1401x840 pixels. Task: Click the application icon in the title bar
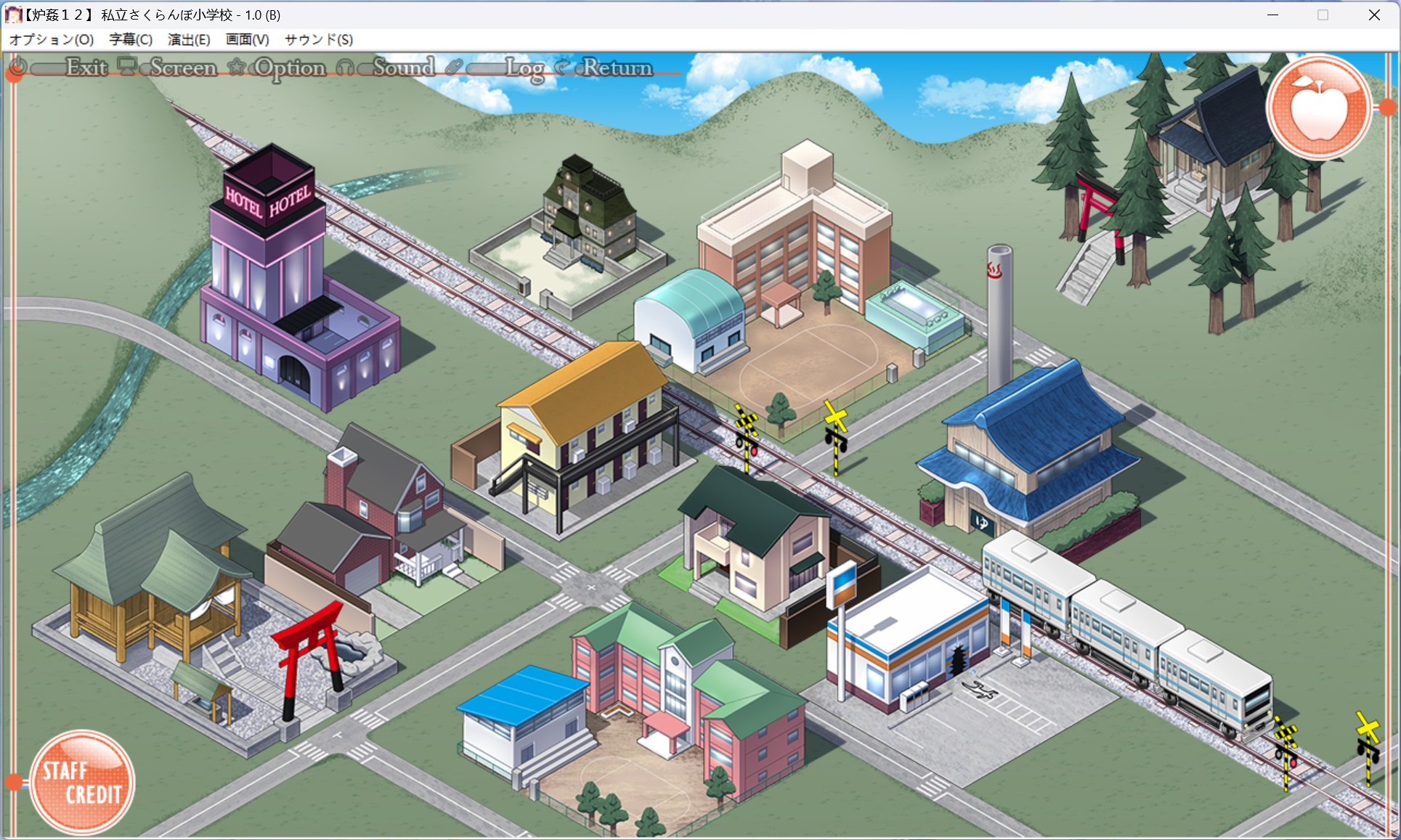tap(13, 15)
